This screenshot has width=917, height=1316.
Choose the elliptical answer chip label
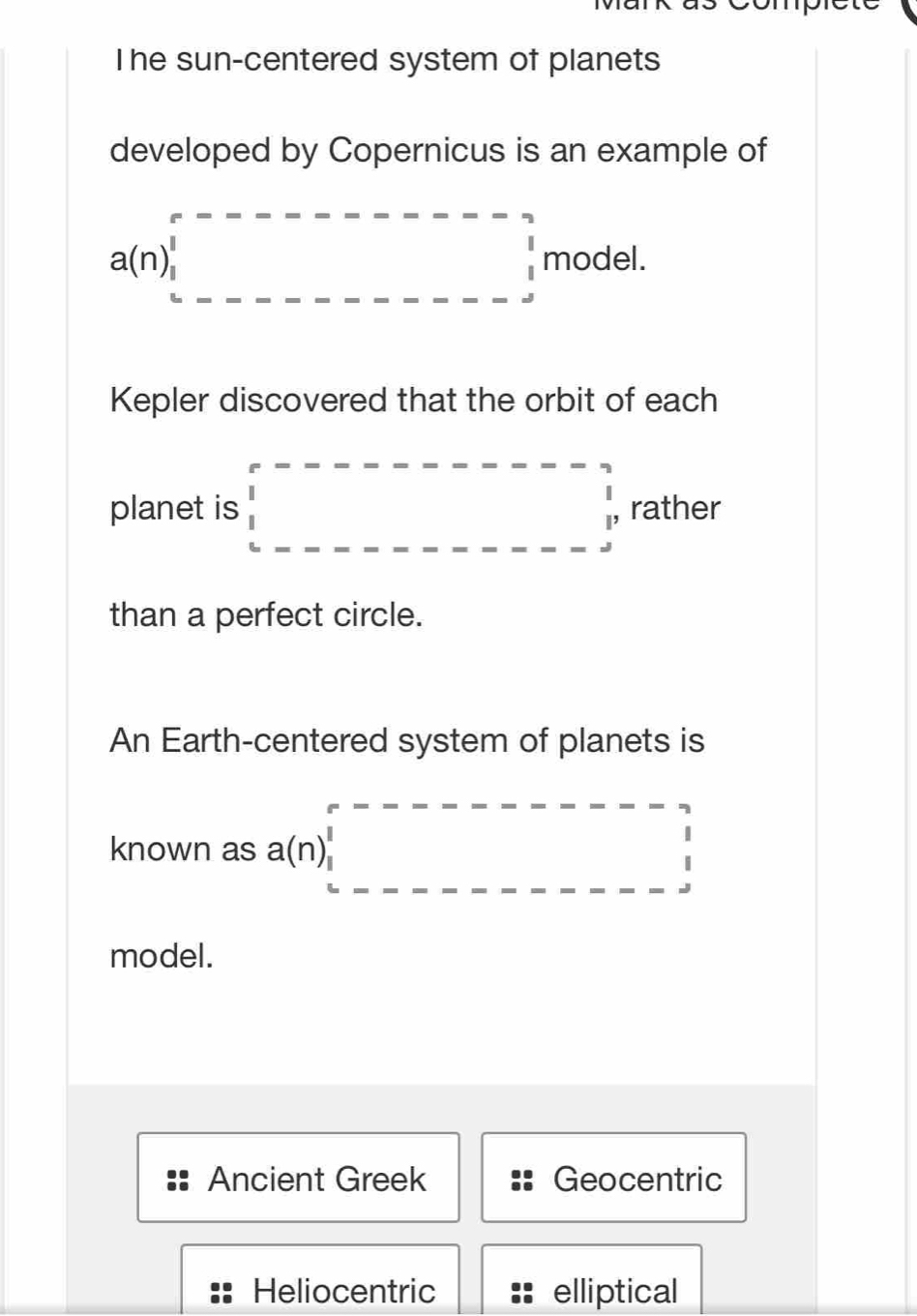(615, 1292)
